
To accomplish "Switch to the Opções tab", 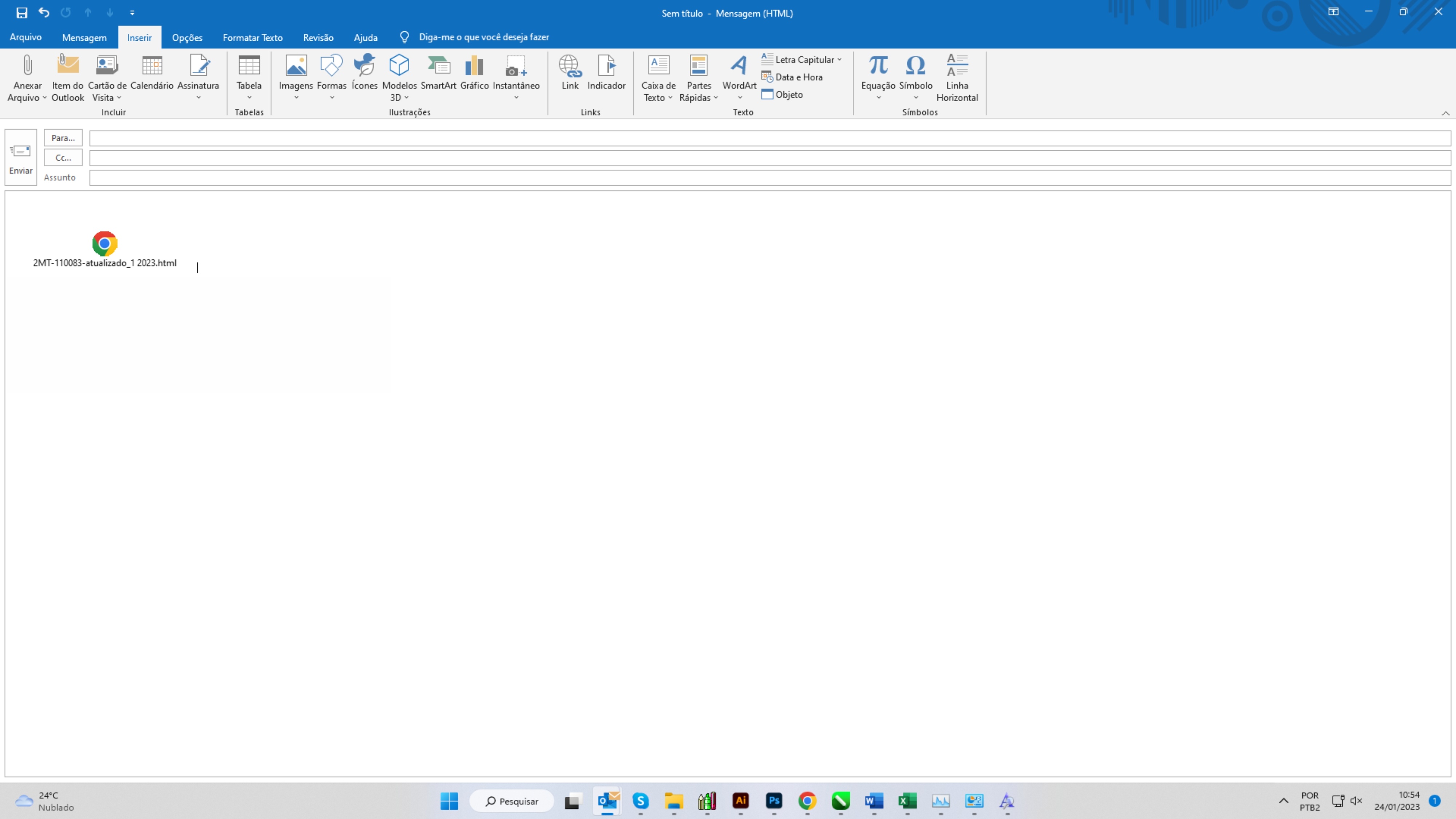I will 187,37.
